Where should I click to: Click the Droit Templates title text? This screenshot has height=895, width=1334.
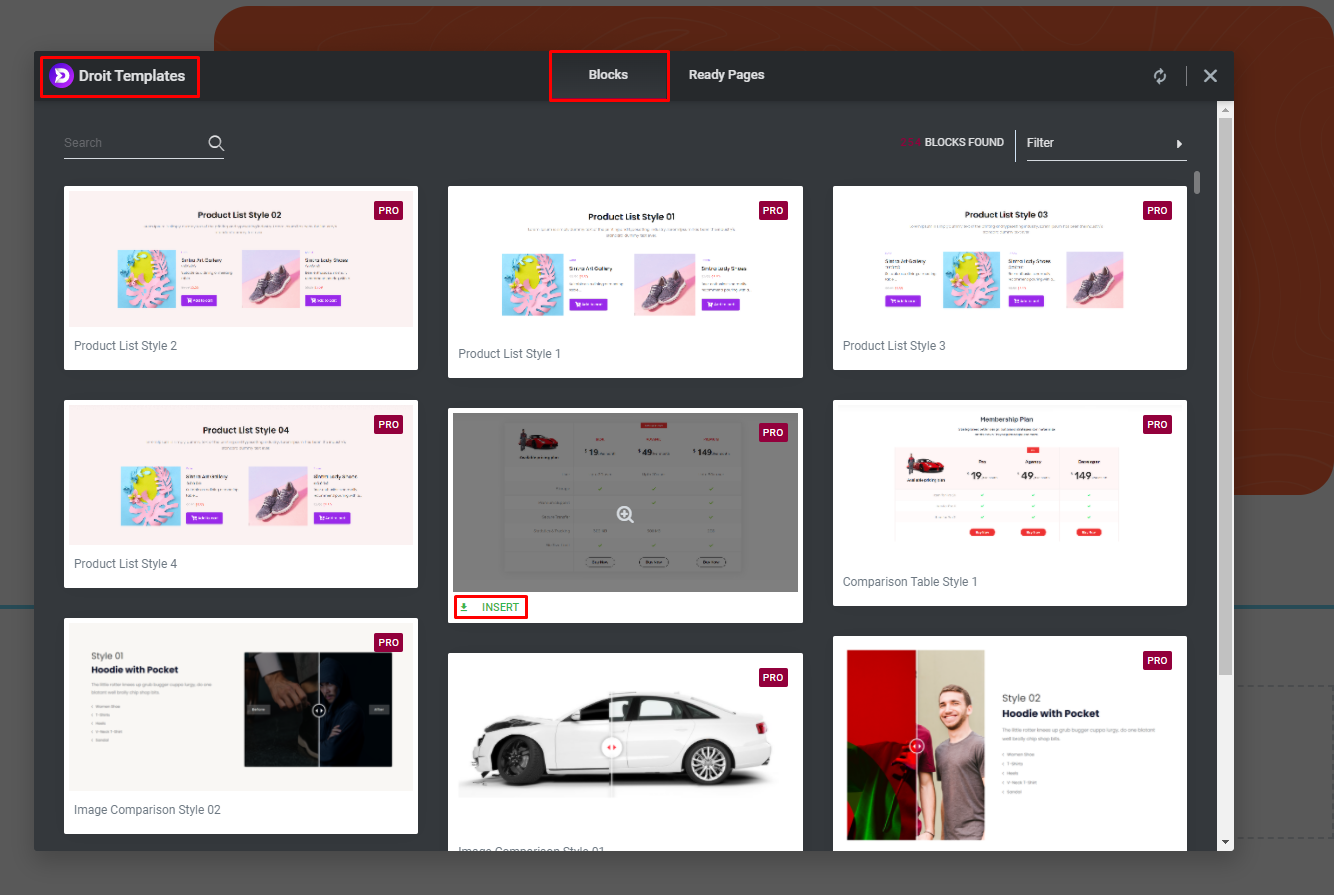click(x=132, y=76)
